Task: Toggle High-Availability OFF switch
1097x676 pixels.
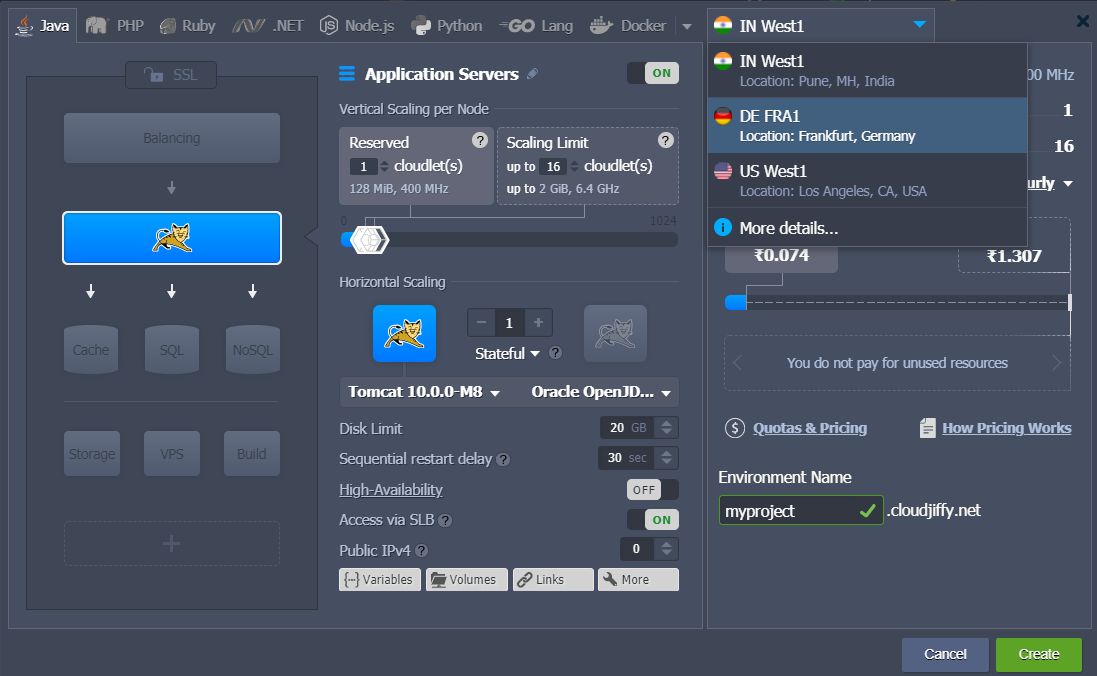Action: pyautogui.click(x=653, y=490)
